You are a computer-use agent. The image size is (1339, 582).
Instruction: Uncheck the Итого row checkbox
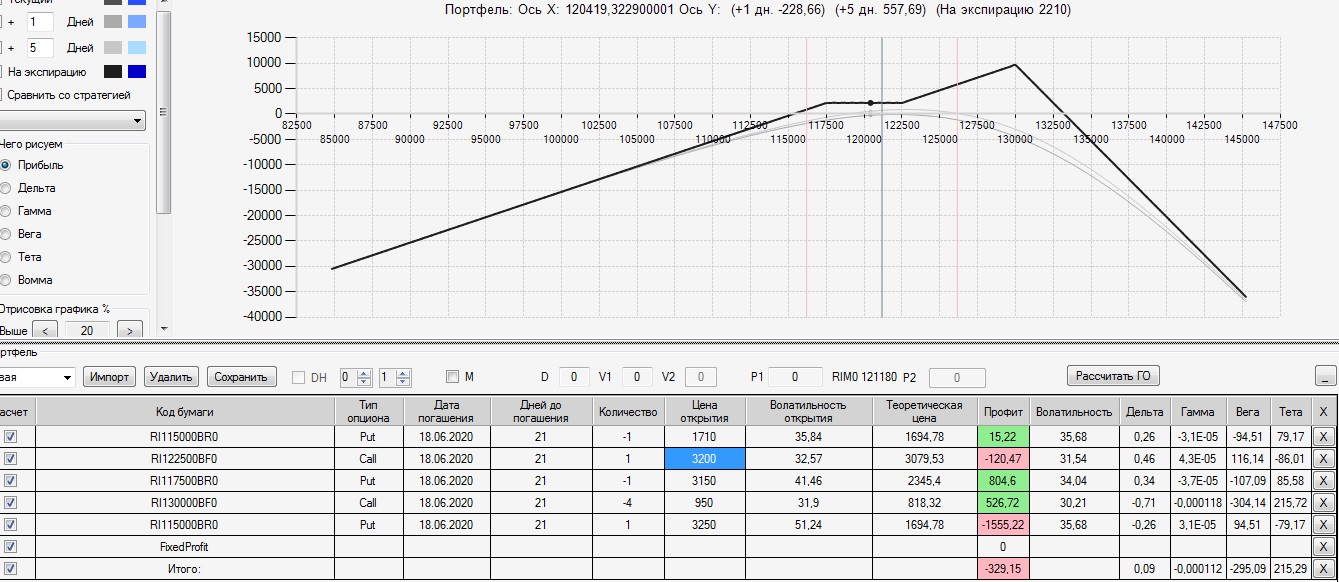click(x=11, y=569)
